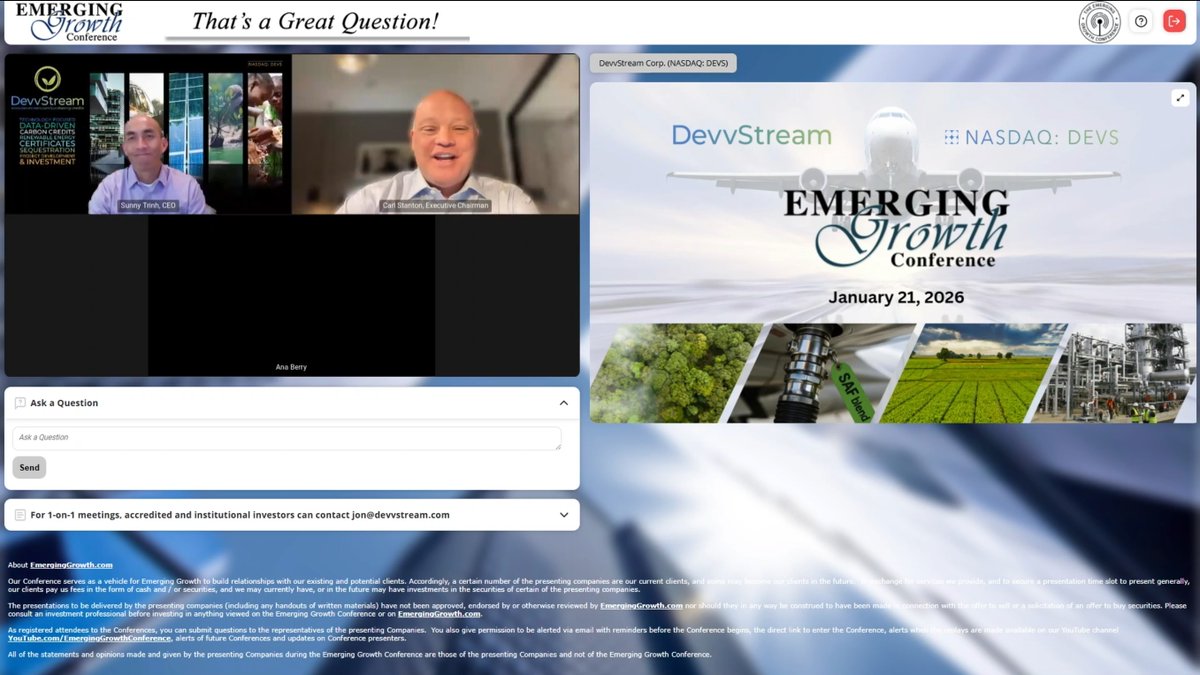Click the Emerging Growth Conference round badge
This screenshot has width=1200, height=675.
pos(1102,22)
